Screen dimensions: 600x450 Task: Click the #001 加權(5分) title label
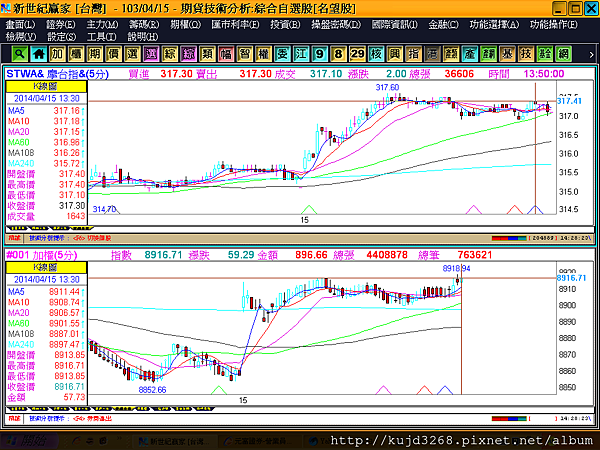[x=42, y=255]
